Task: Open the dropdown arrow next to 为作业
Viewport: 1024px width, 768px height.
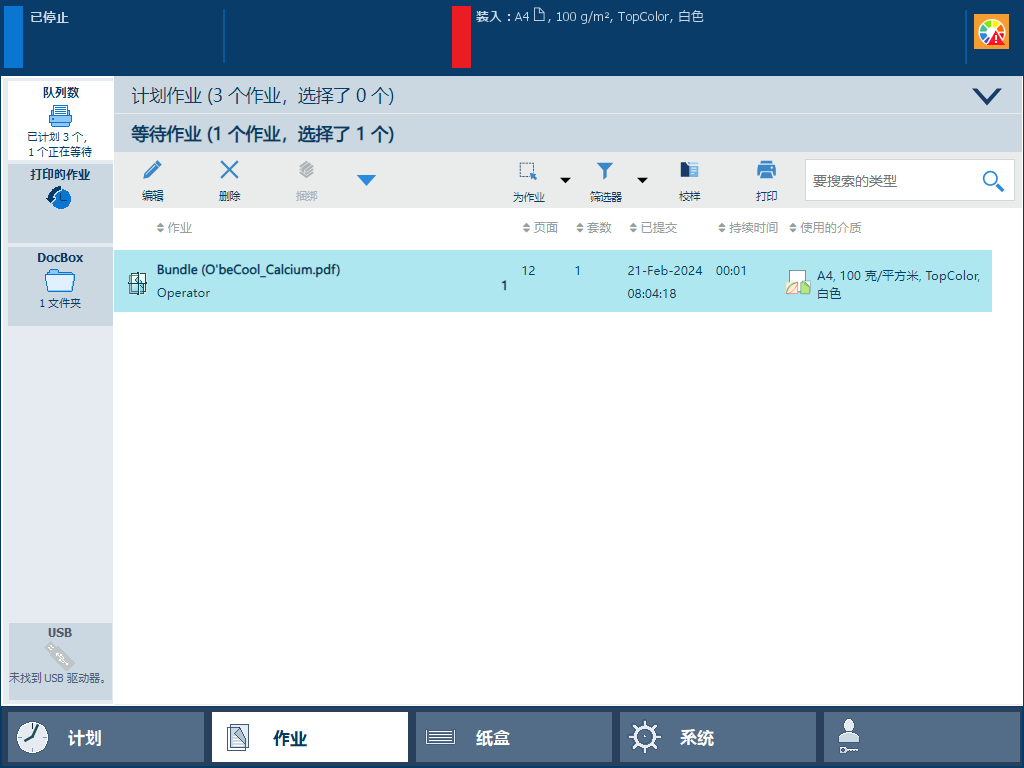Action: pos(566,180)
